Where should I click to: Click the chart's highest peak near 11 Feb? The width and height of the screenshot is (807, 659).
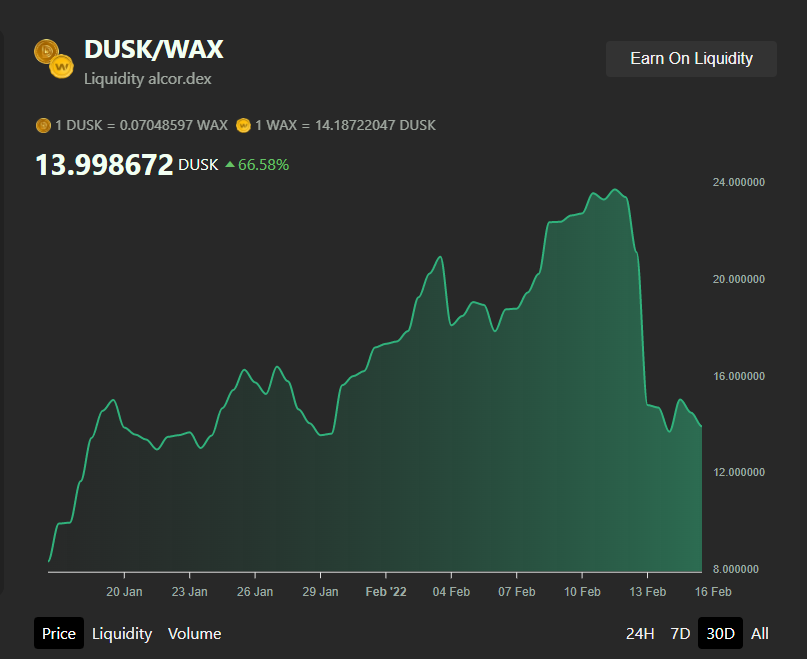click(615, 189)
